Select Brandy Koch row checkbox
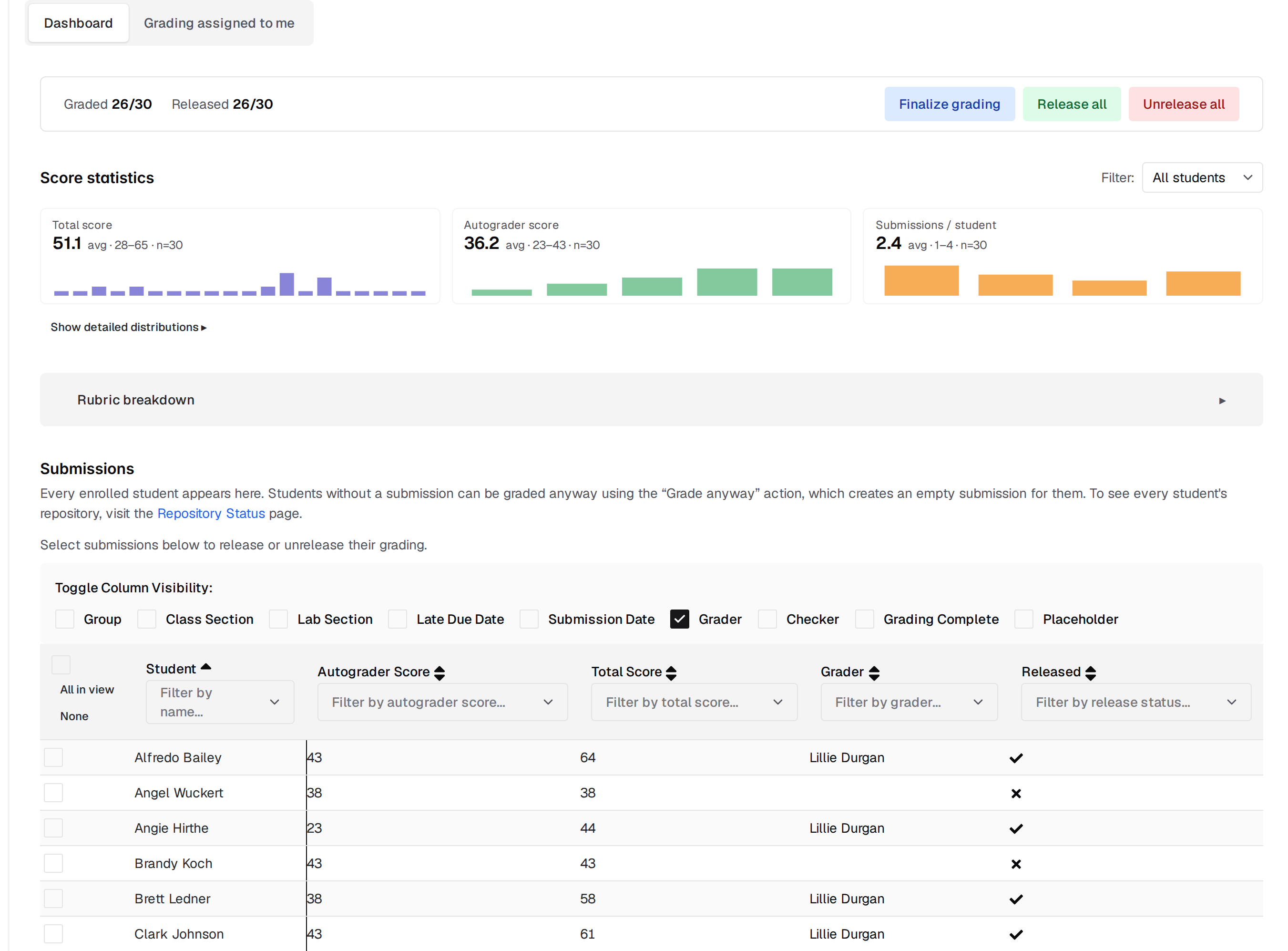 53,864
